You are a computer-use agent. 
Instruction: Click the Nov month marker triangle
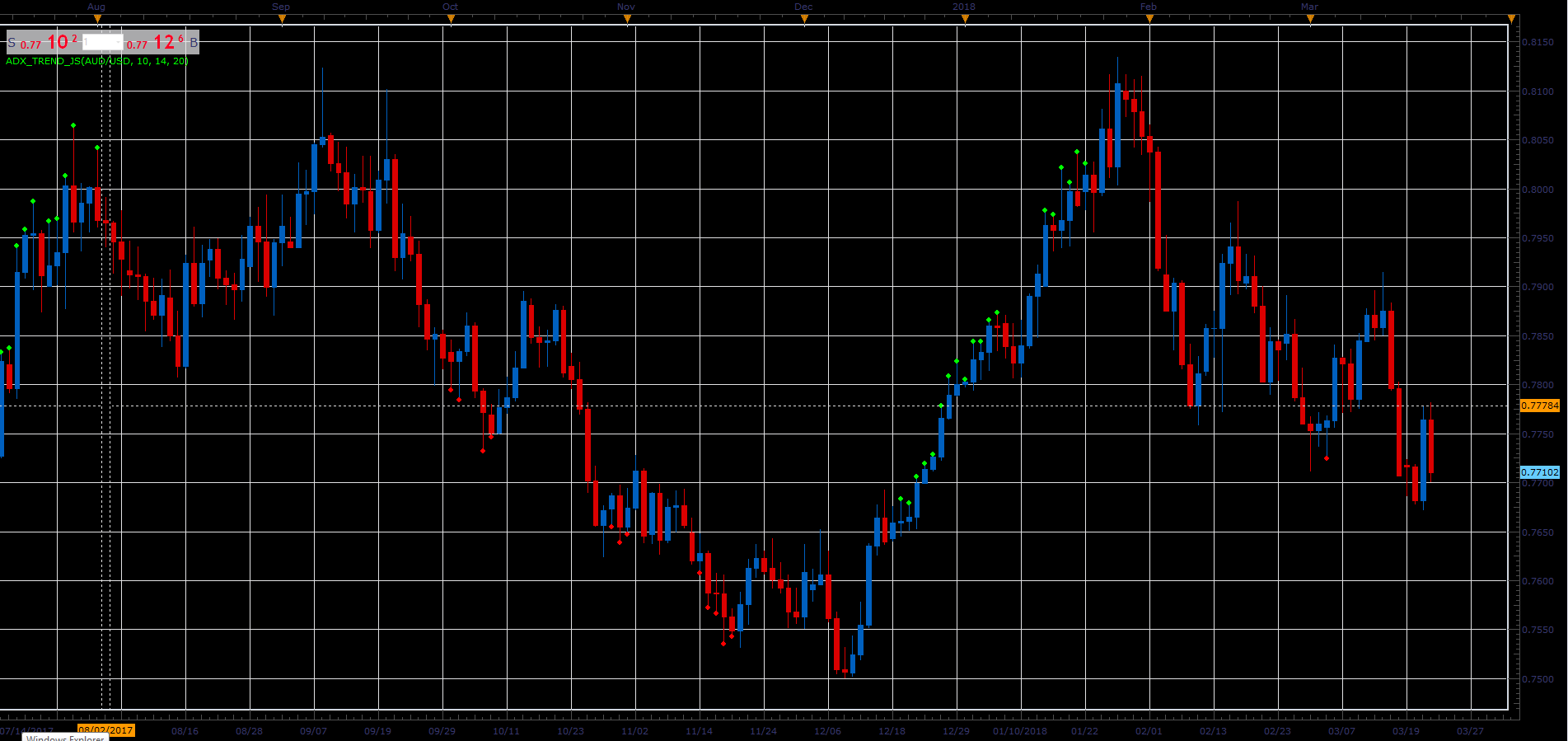[627, 18]
